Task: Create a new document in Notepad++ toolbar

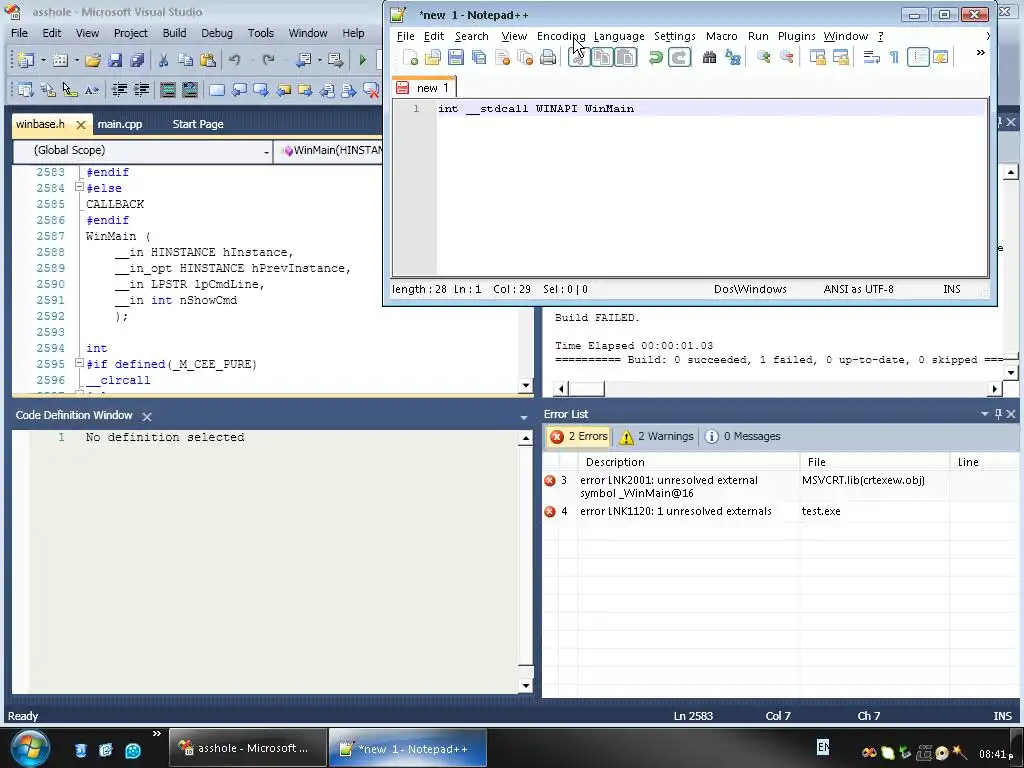Action: coord(410,58)
